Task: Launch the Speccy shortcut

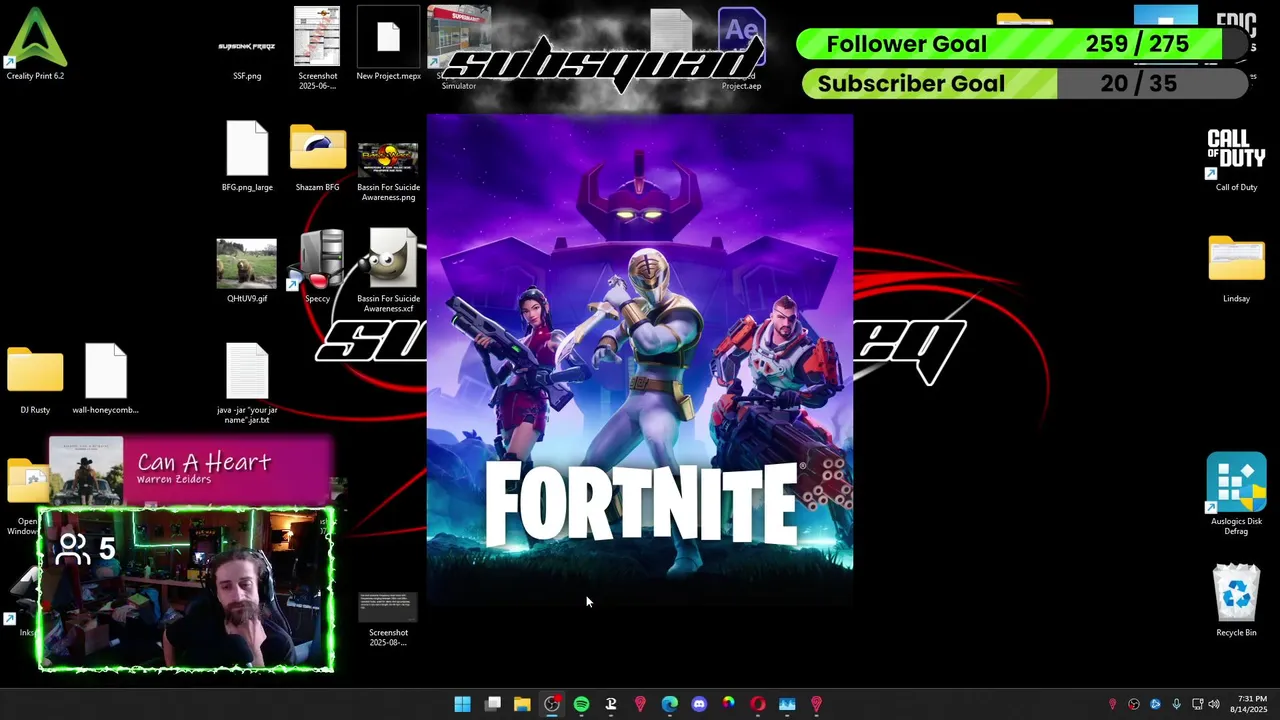Action: coord(317,267)
